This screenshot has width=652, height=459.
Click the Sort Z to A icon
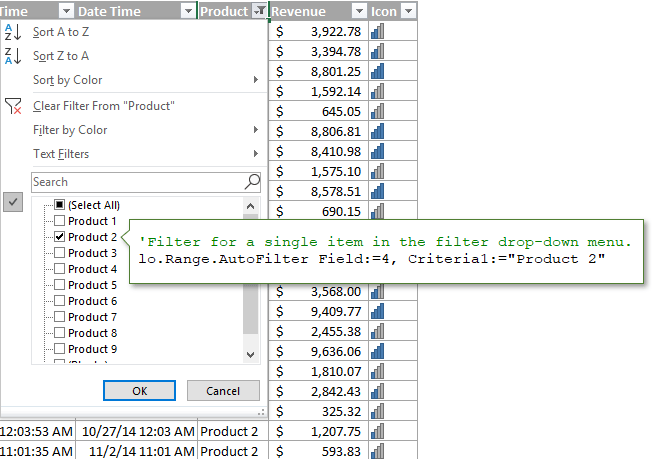coord(12,56)
